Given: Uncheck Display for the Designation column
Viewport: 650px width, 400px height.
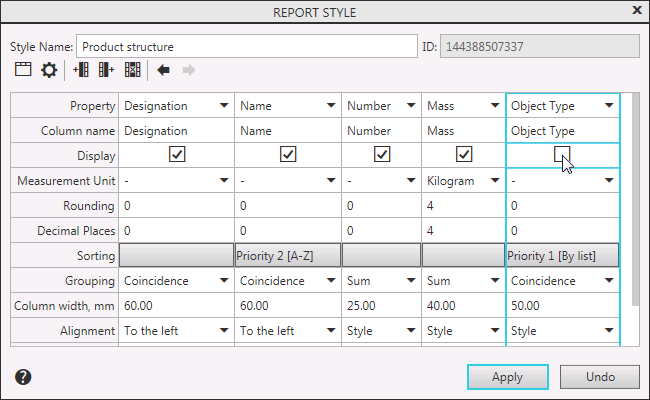Looking at the screenshot, I should [177, 155].
